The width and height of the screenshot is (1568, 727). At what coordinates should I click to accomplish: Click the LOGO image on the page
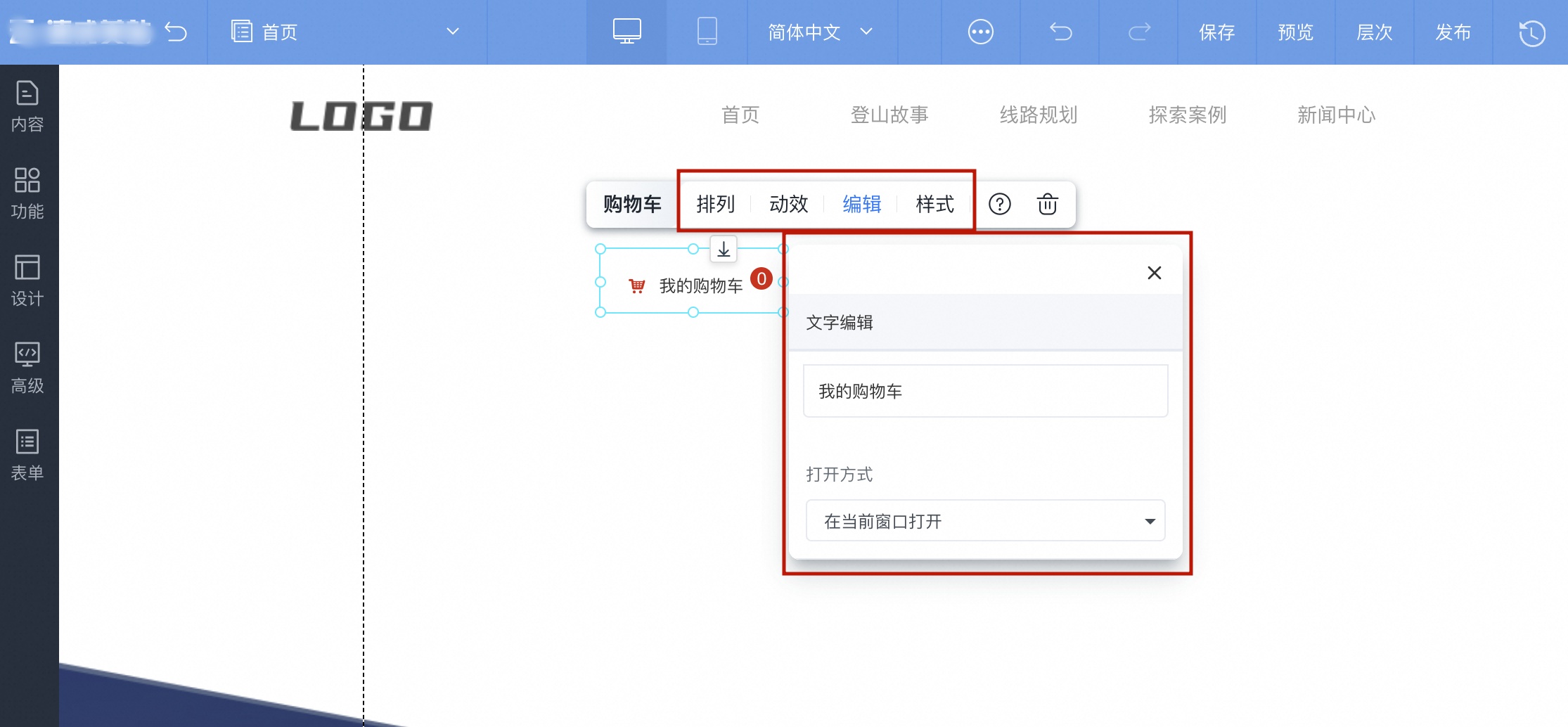[362, 116]
